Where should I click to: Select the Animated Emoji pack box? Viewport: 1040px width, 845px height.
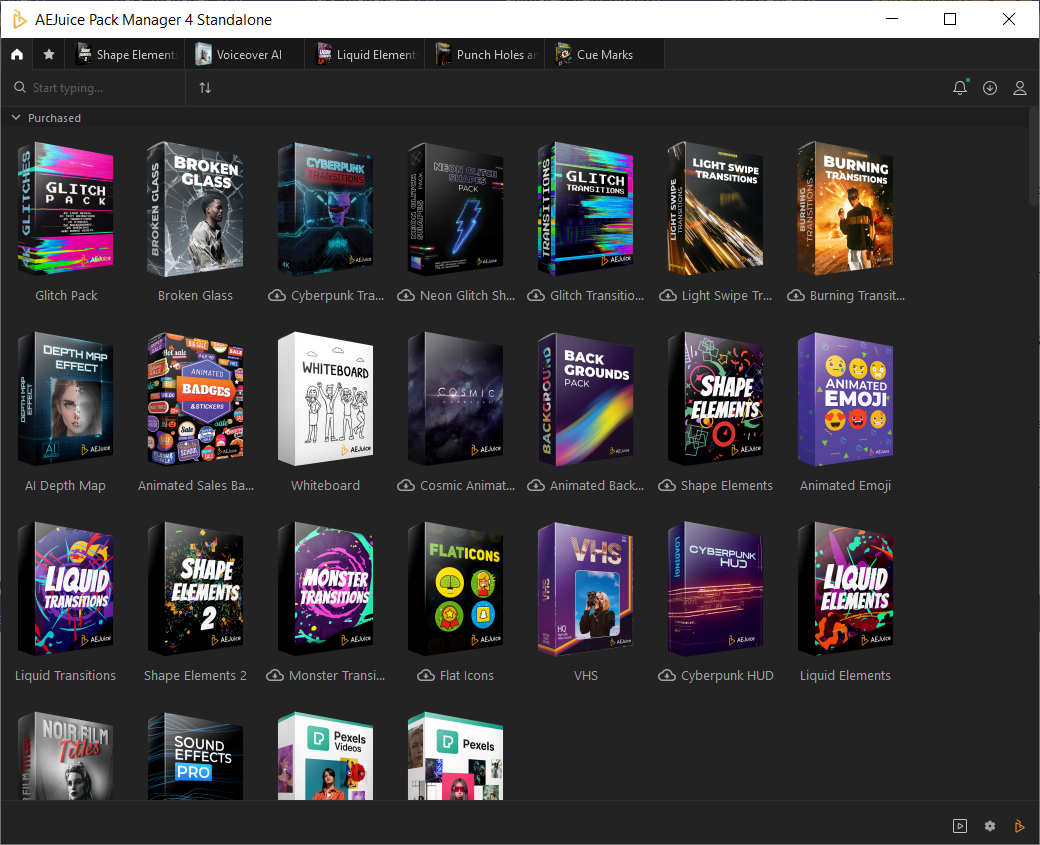coord(845,399)
